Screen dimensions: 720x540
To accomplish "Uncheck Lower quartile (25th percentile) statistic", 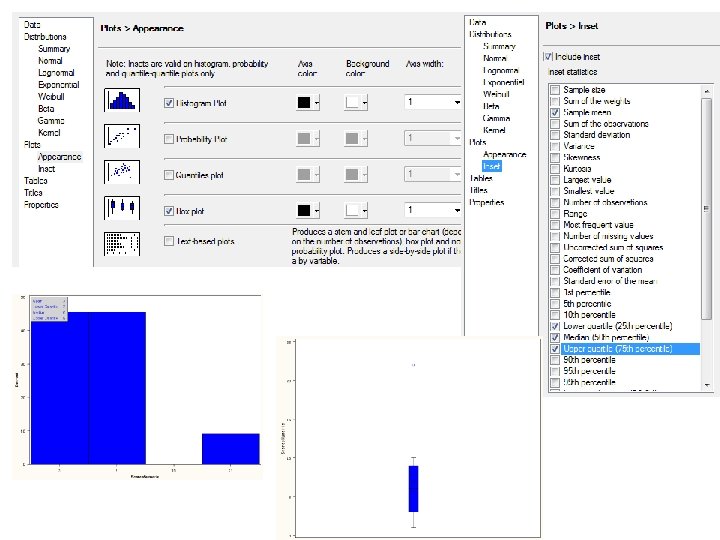I will tap(555, 326).
